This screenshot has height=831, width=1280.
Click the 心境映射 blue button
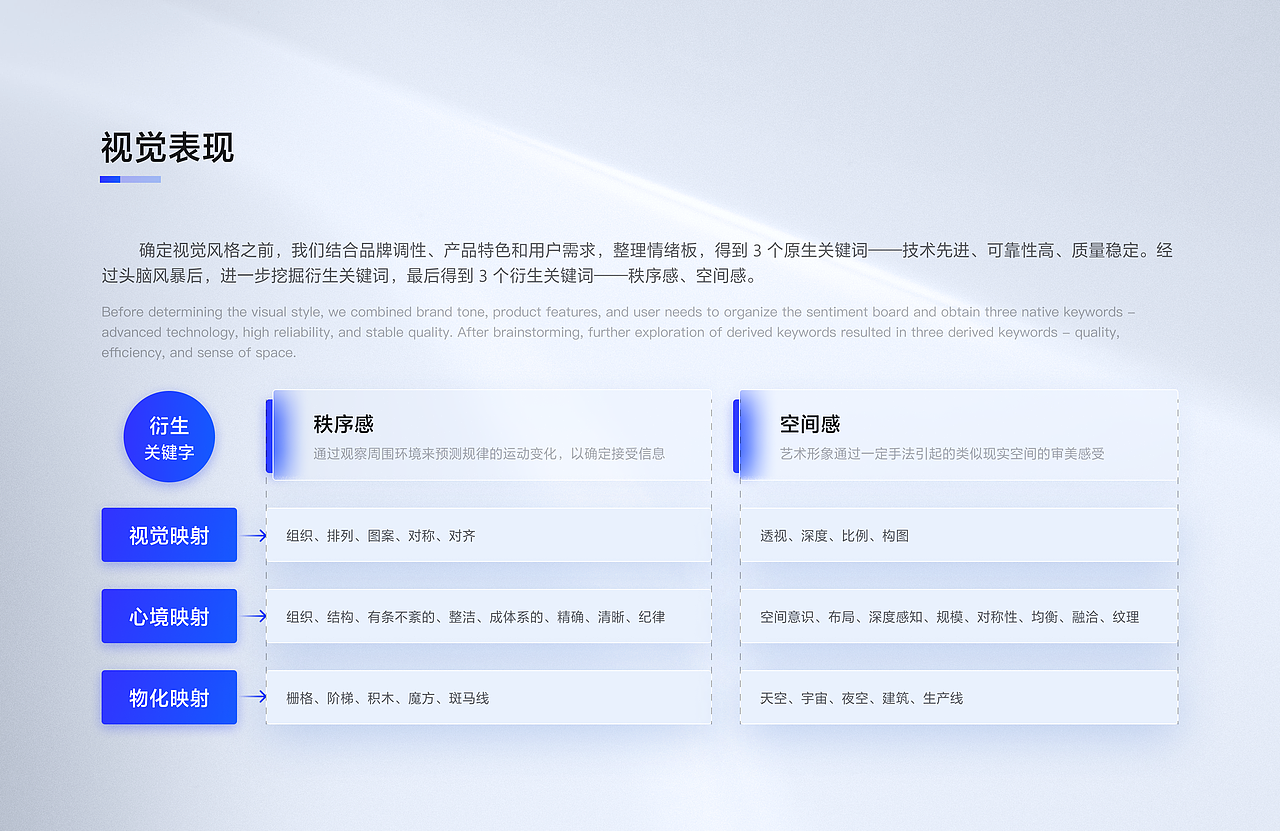click(x=169, y=616)
